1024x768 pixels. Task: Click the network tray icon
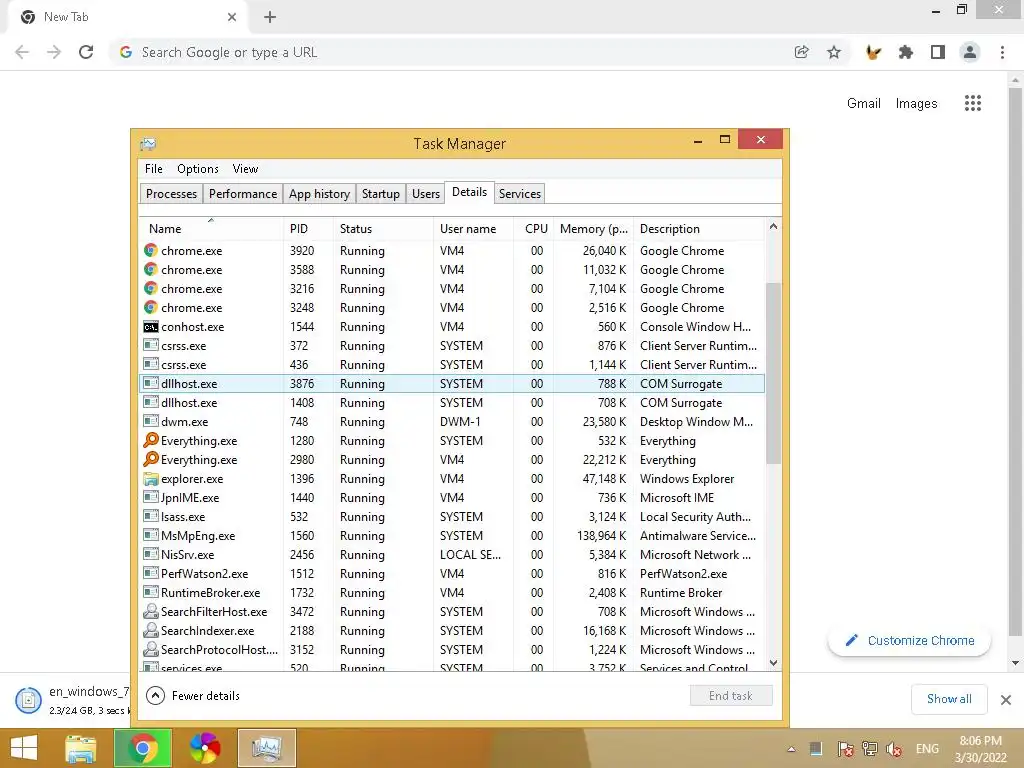(x=869, y=749)
